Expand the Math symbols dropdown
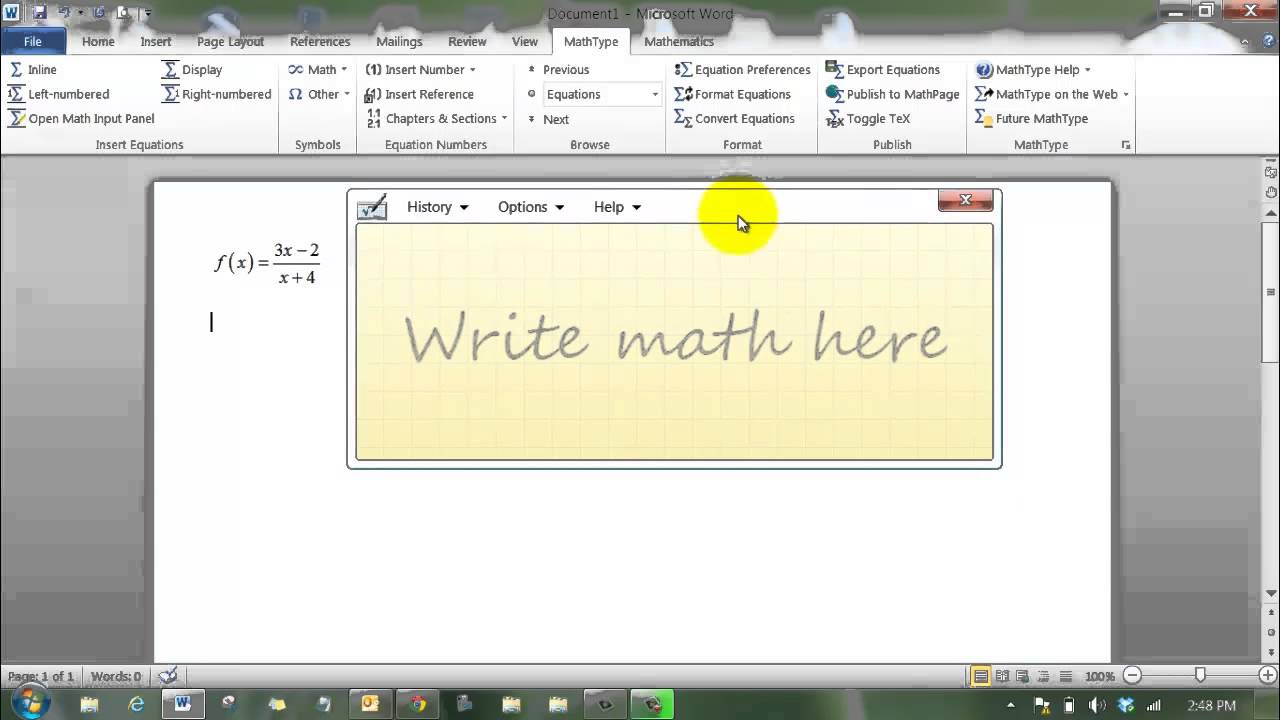 point(318,70)
